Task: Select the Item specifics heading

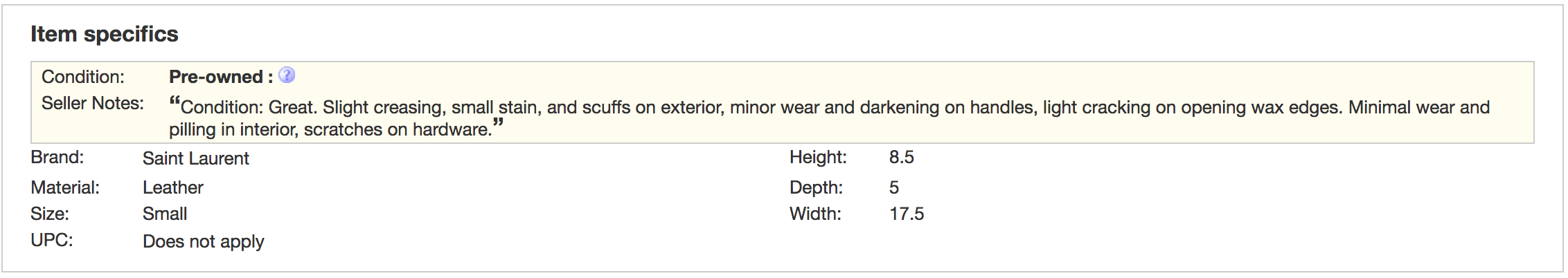Action: (x=105, y=34)
